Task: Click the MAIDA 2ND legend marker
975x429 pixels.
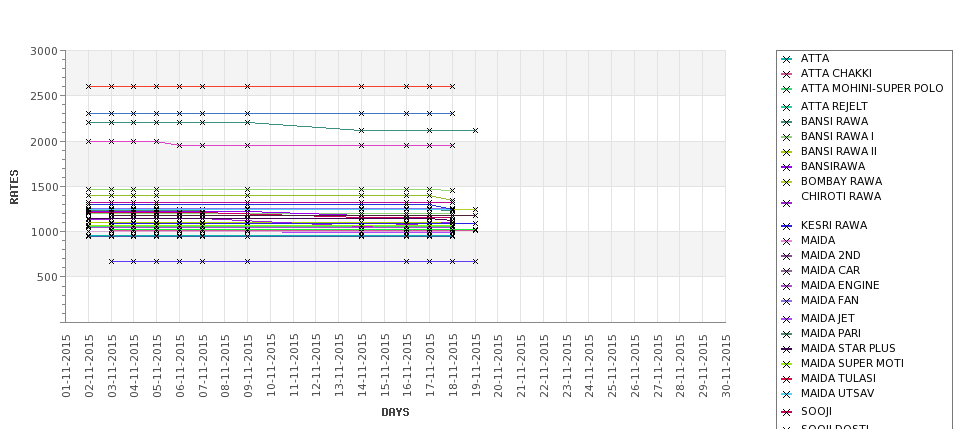Action: tap(787, 256)
